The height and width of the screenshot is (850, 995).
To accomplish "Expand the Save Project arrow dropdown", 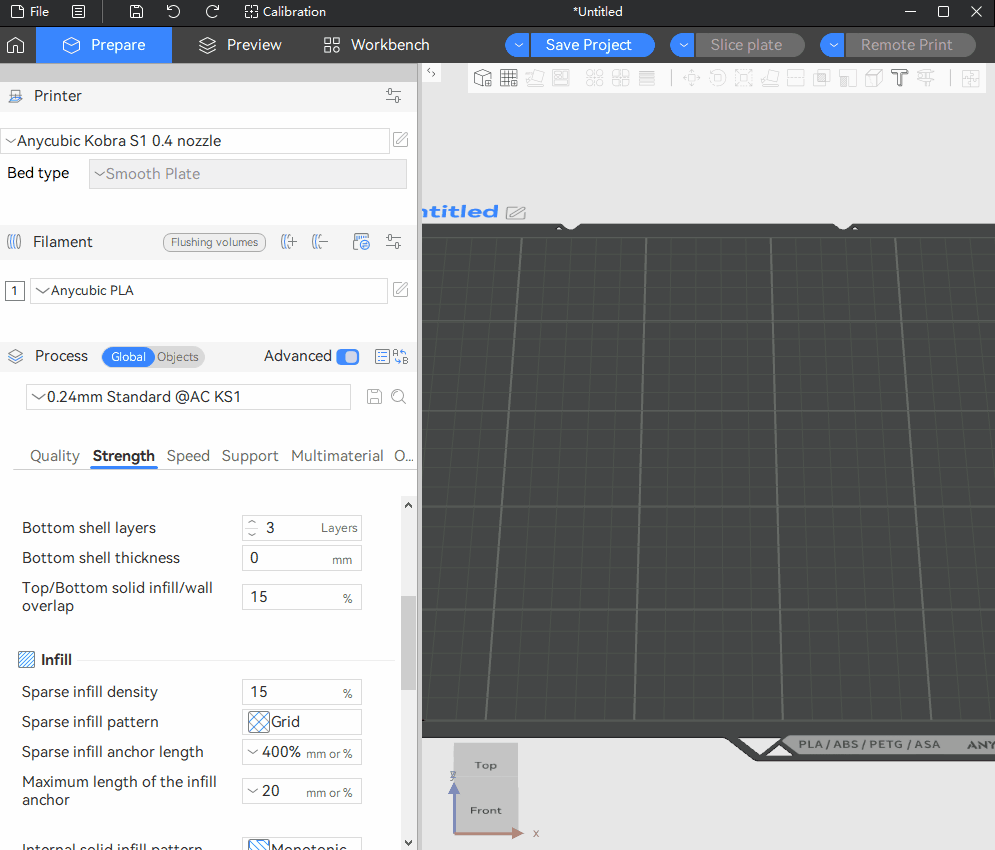I will coord(518,45).
